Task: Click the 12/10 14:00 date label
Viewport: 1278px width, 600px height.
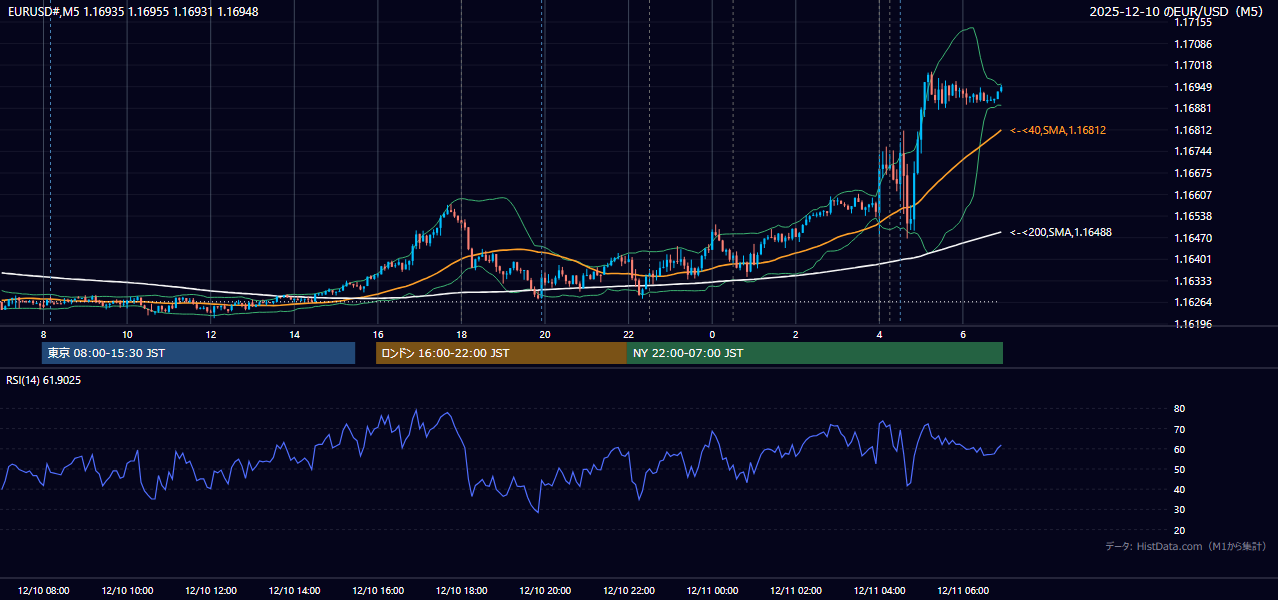Action: pyautogui.click(x=294, y=591)
